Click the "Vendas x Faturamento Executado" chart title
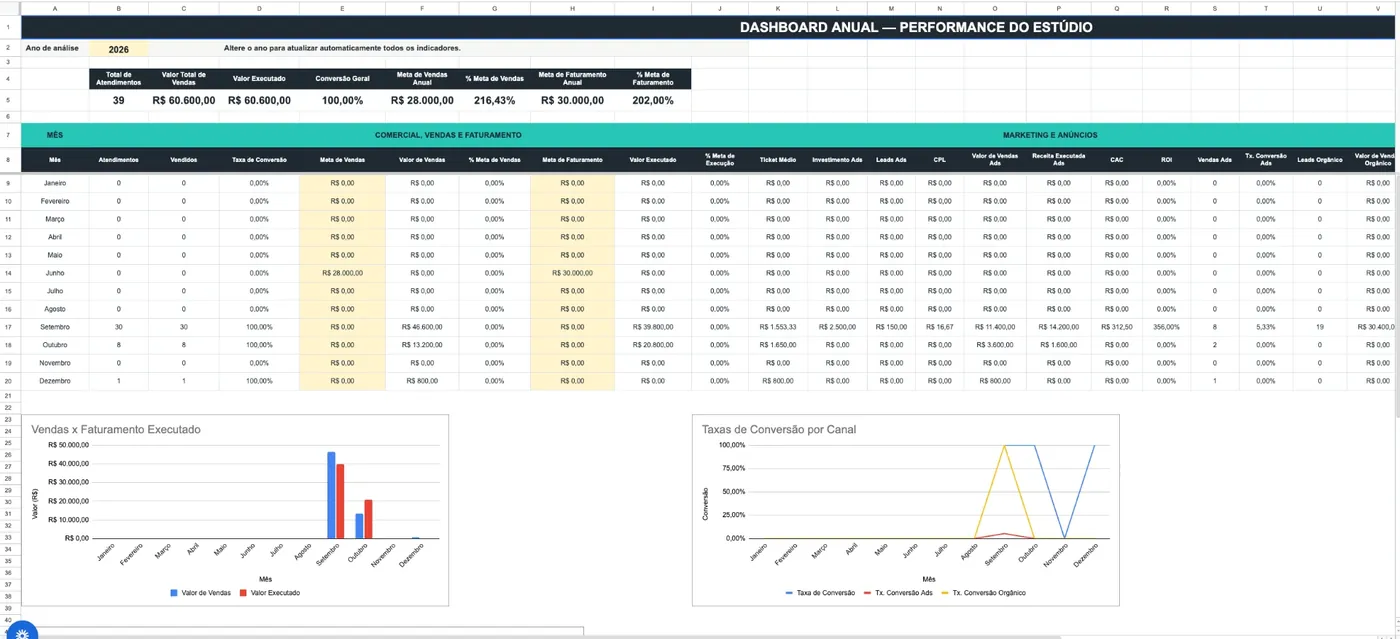 coord(116,429)
